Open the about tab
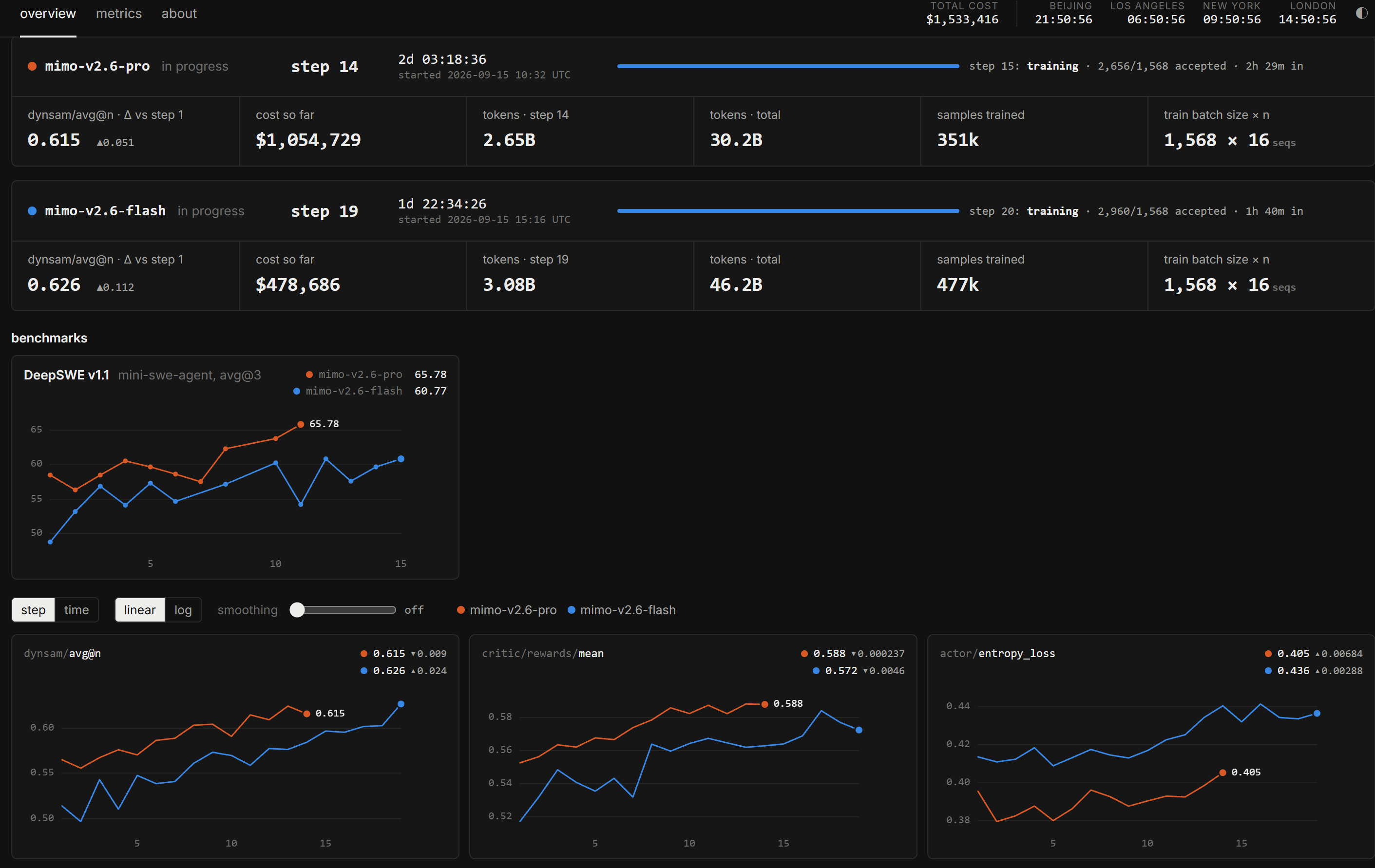This screenshot has width=1375, height=868. [179, 14]
